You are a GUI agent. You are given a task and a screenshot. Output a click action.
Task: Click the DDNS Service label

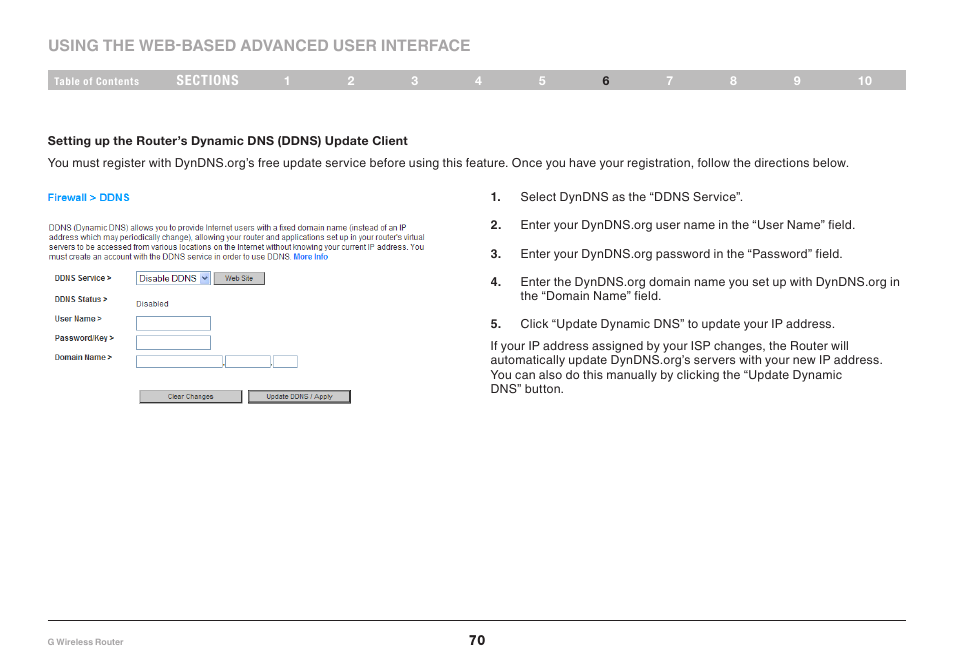coord(83,278)
